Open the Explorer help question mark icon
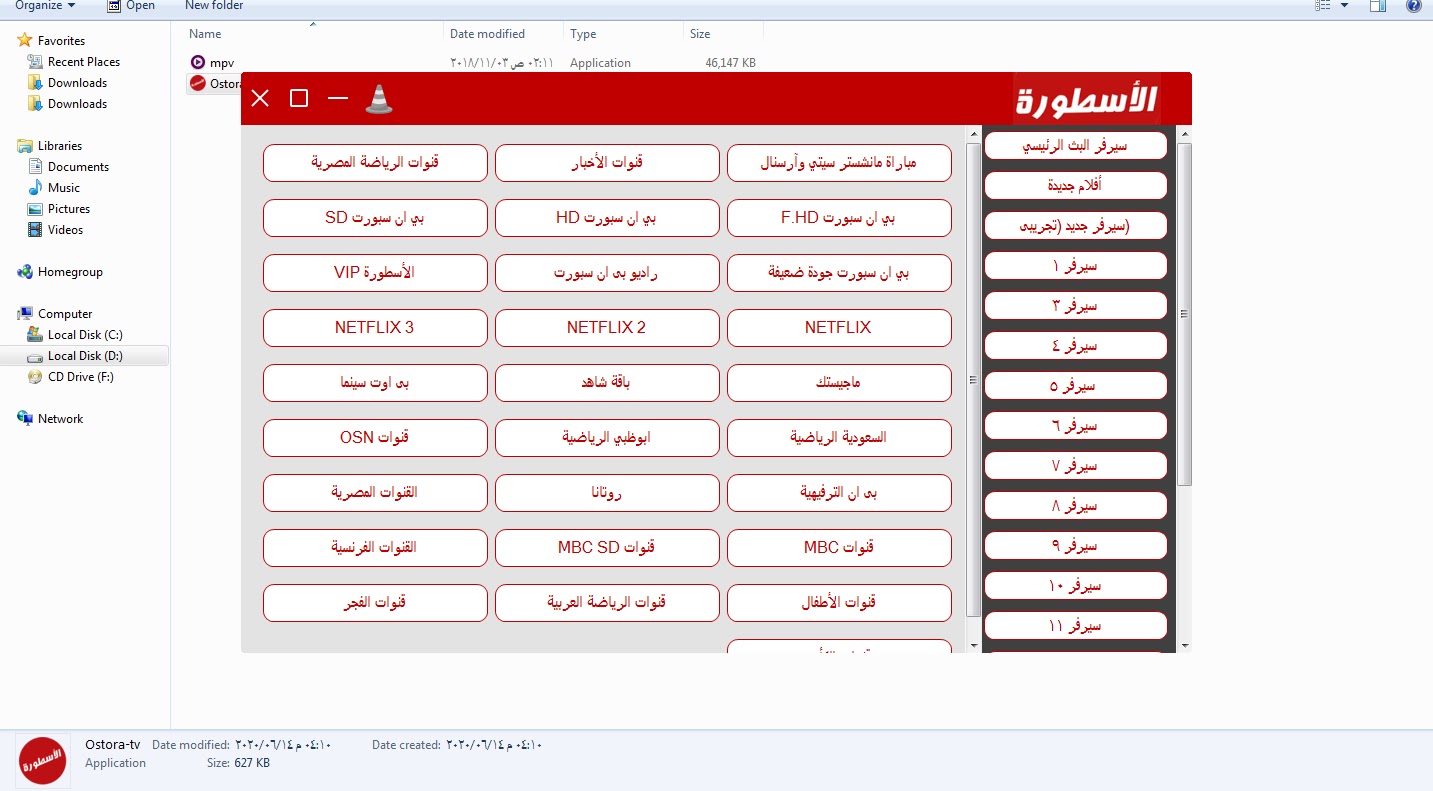 pos(1413,6)
